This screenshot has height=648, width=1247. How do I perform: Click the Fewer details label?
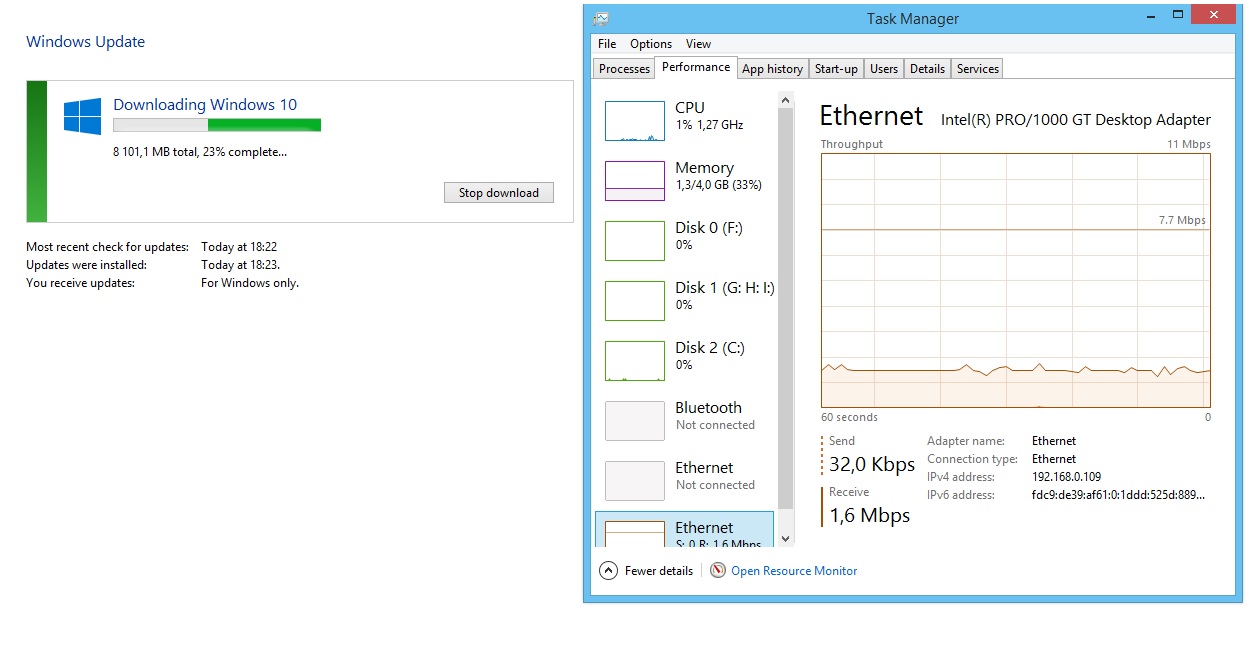pos(659,571)
